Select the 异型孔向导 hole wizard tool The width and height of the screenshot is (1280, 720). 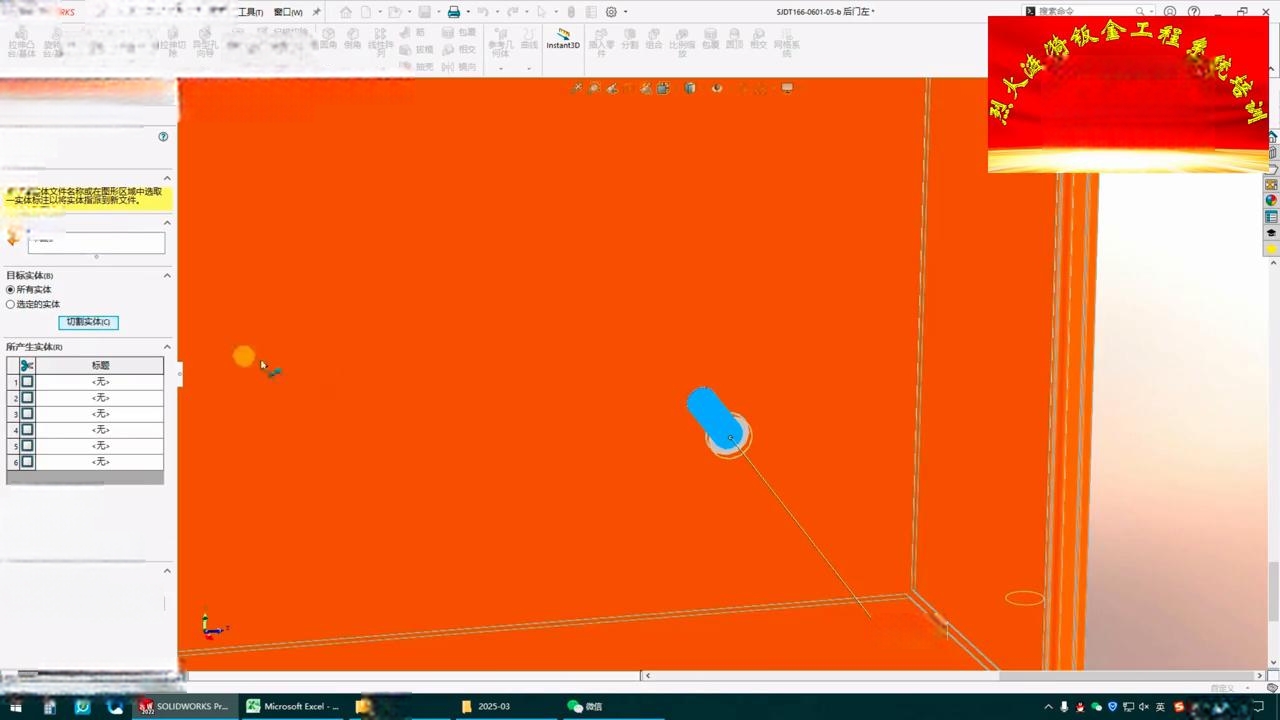pos(205,44)
